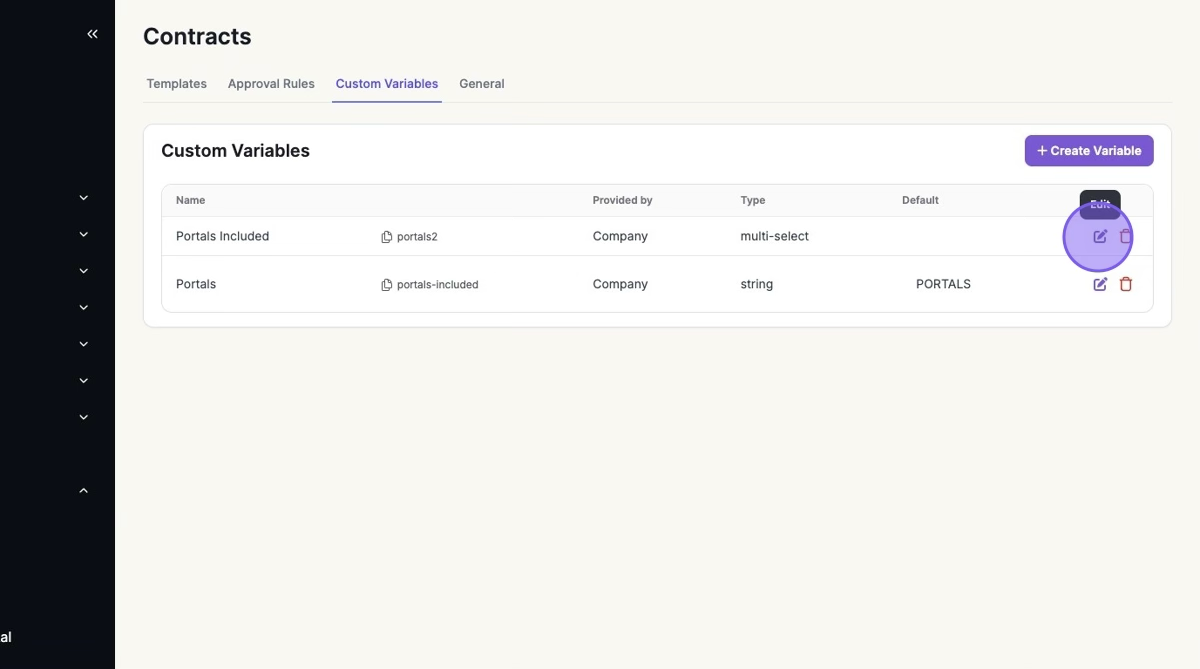Switch to the Approval Rules tab
Image resolution: width=1200 pixels, height=669 pixels.
click(x=271, y=84)
